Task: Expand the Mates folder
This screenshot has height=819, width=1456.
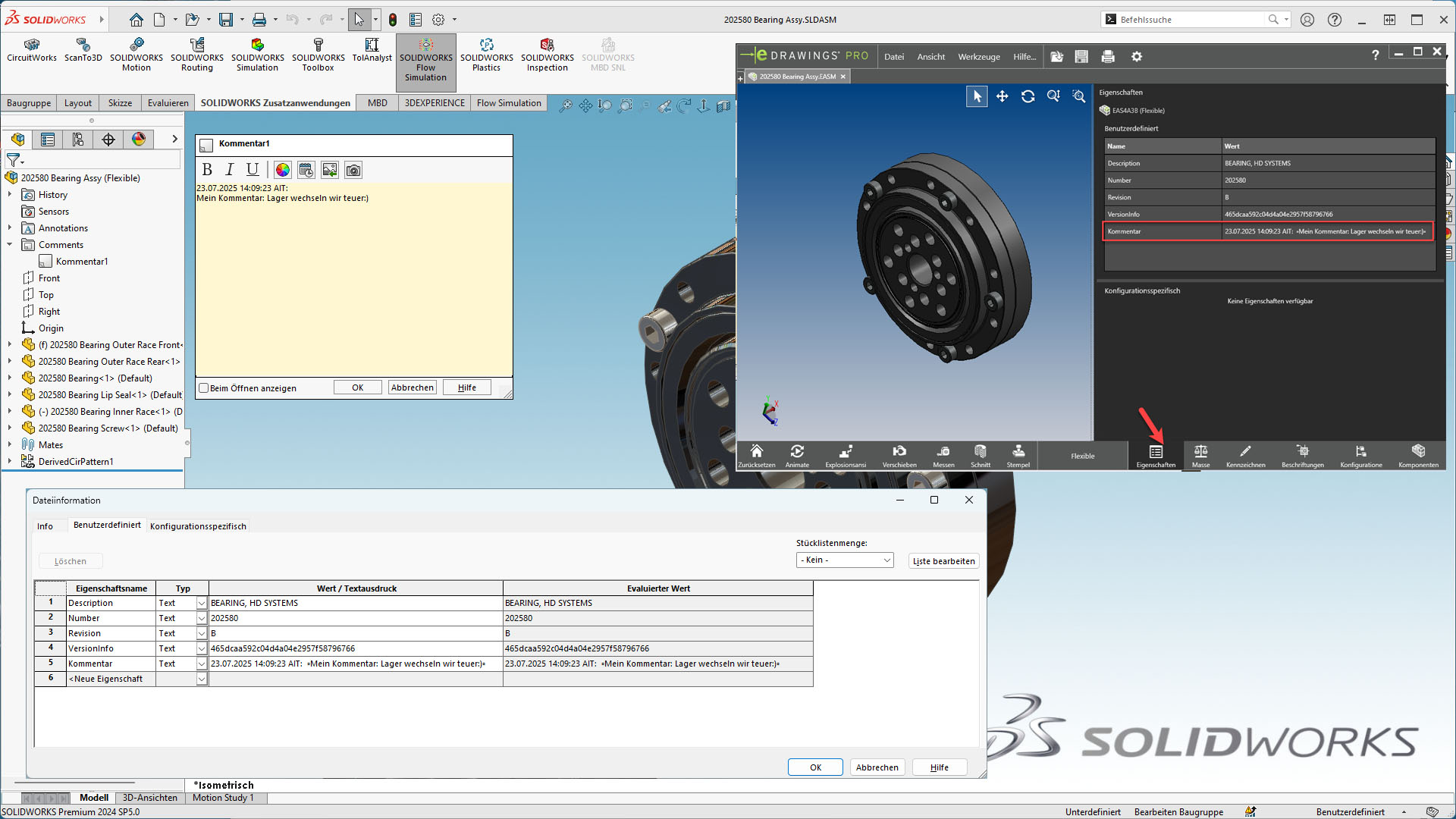Action: click(10, 445)
